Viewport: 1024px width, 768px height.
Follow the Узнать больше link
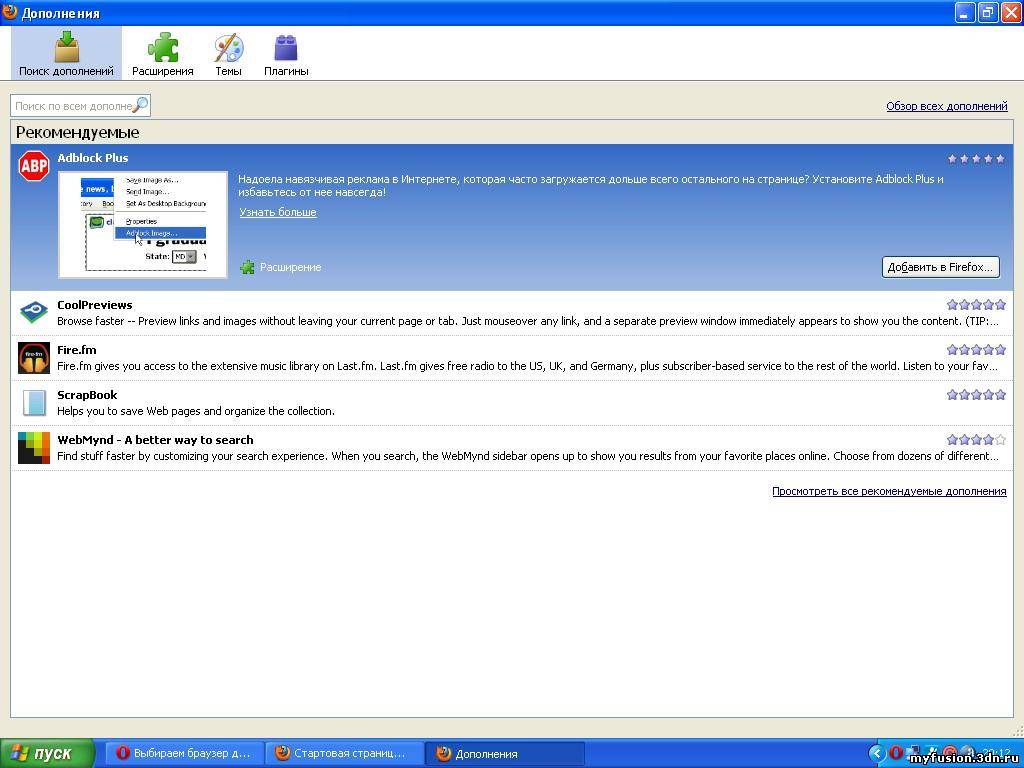pyautogui.click(x=278, y=212)
